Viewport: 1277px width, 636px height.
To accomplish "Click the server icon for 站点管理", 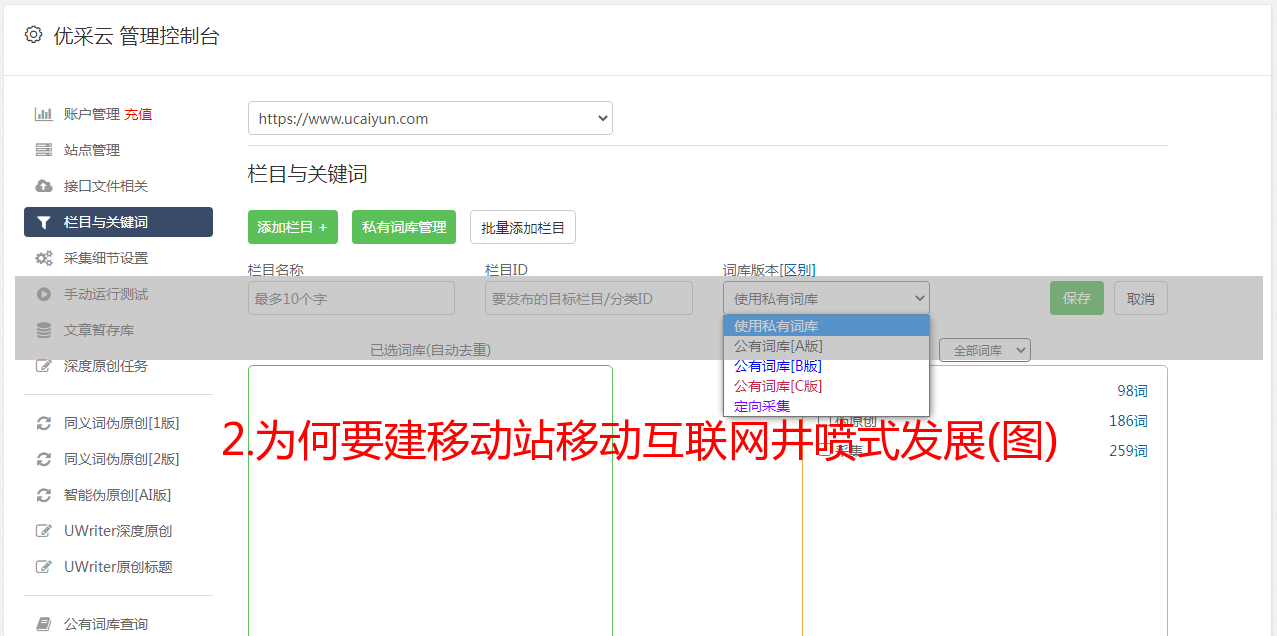I will point(43,150).
